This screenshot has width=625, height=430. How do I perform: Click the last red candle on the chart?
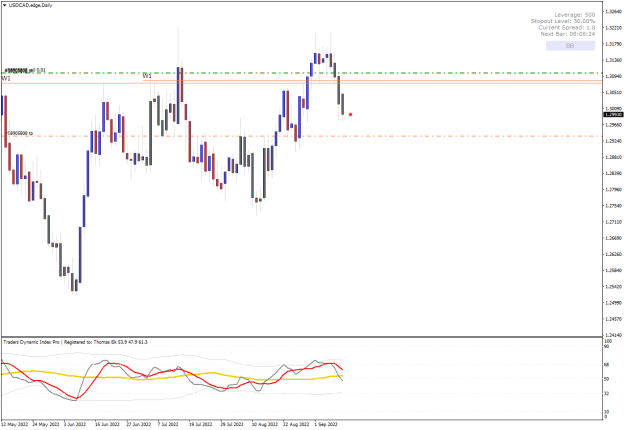point(342,104)
